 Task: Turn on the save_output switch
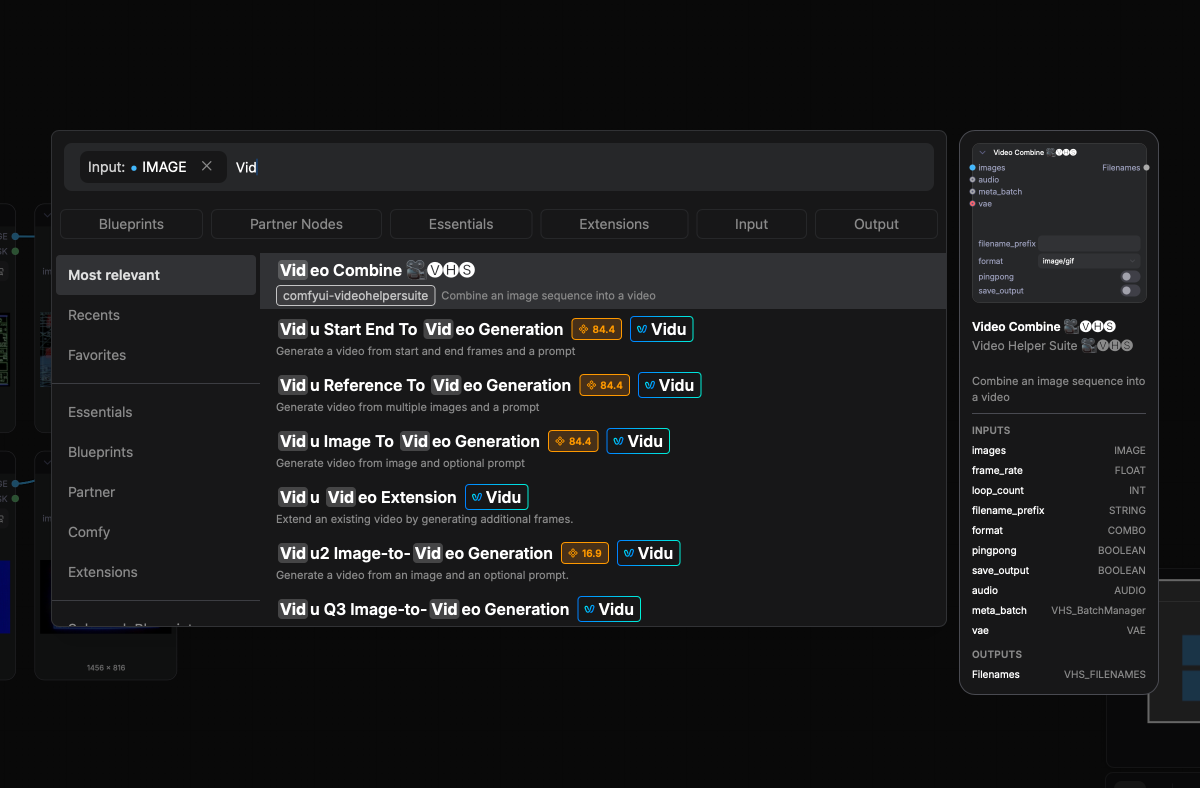1129,290
